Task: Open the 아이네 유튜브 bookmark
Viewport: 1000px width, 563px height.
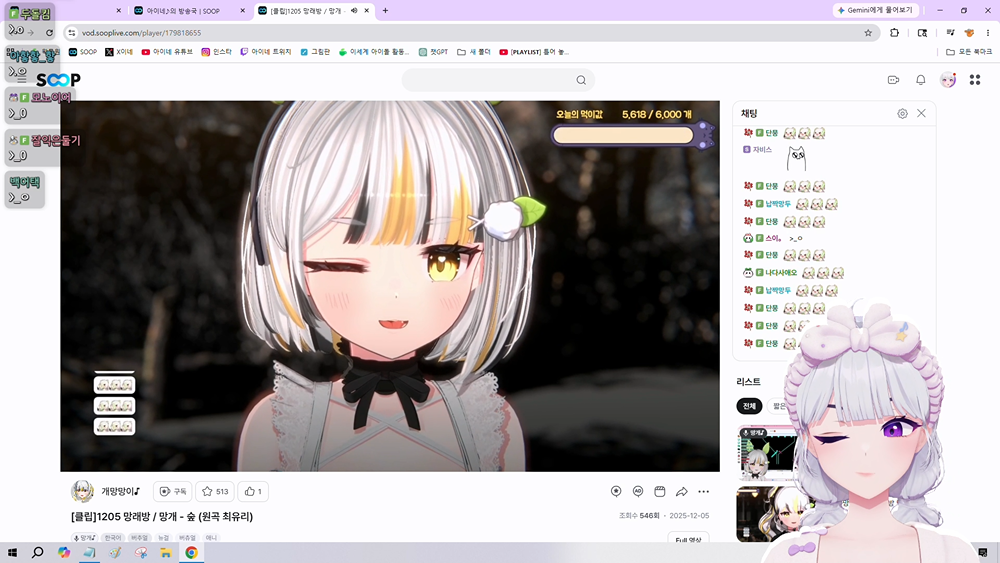Action: tap(167, 52)
